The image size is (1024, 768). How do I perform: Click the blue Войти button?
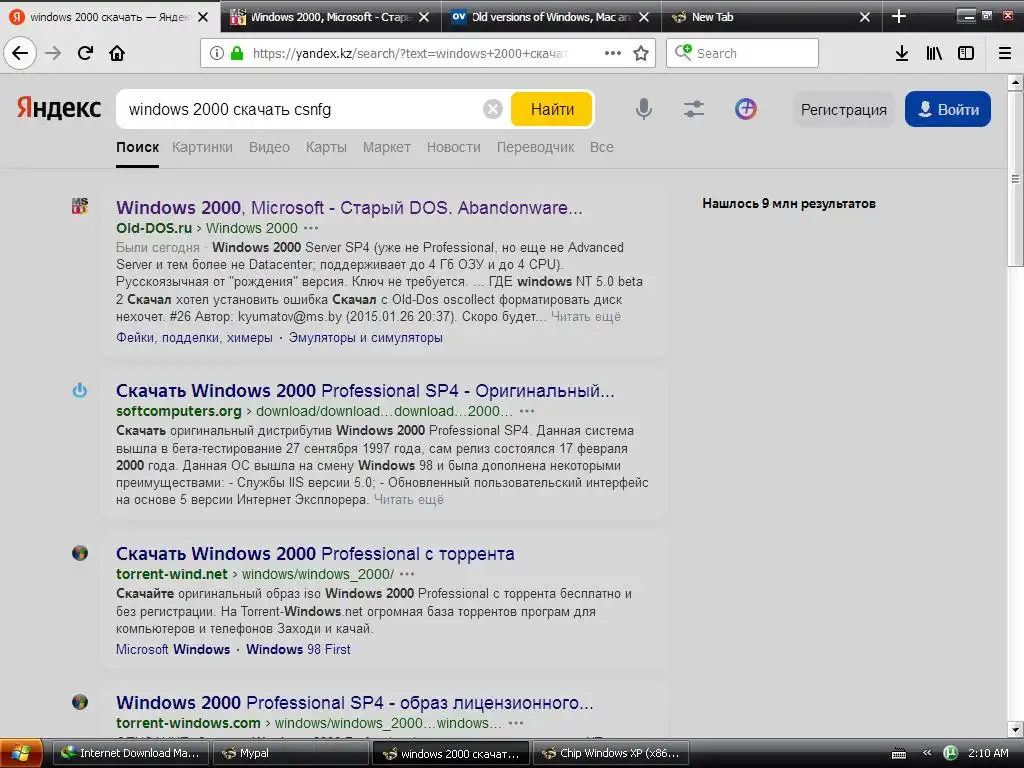tap(948, 109)
